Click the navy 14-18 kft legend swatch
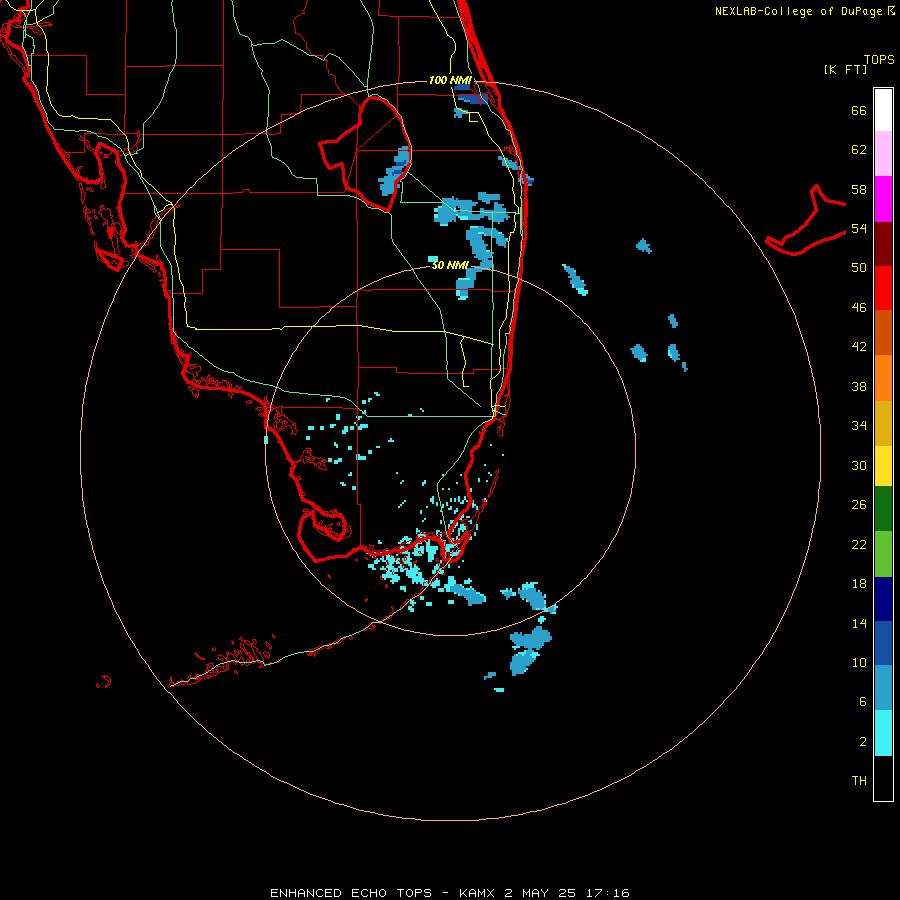 point(883,599)
